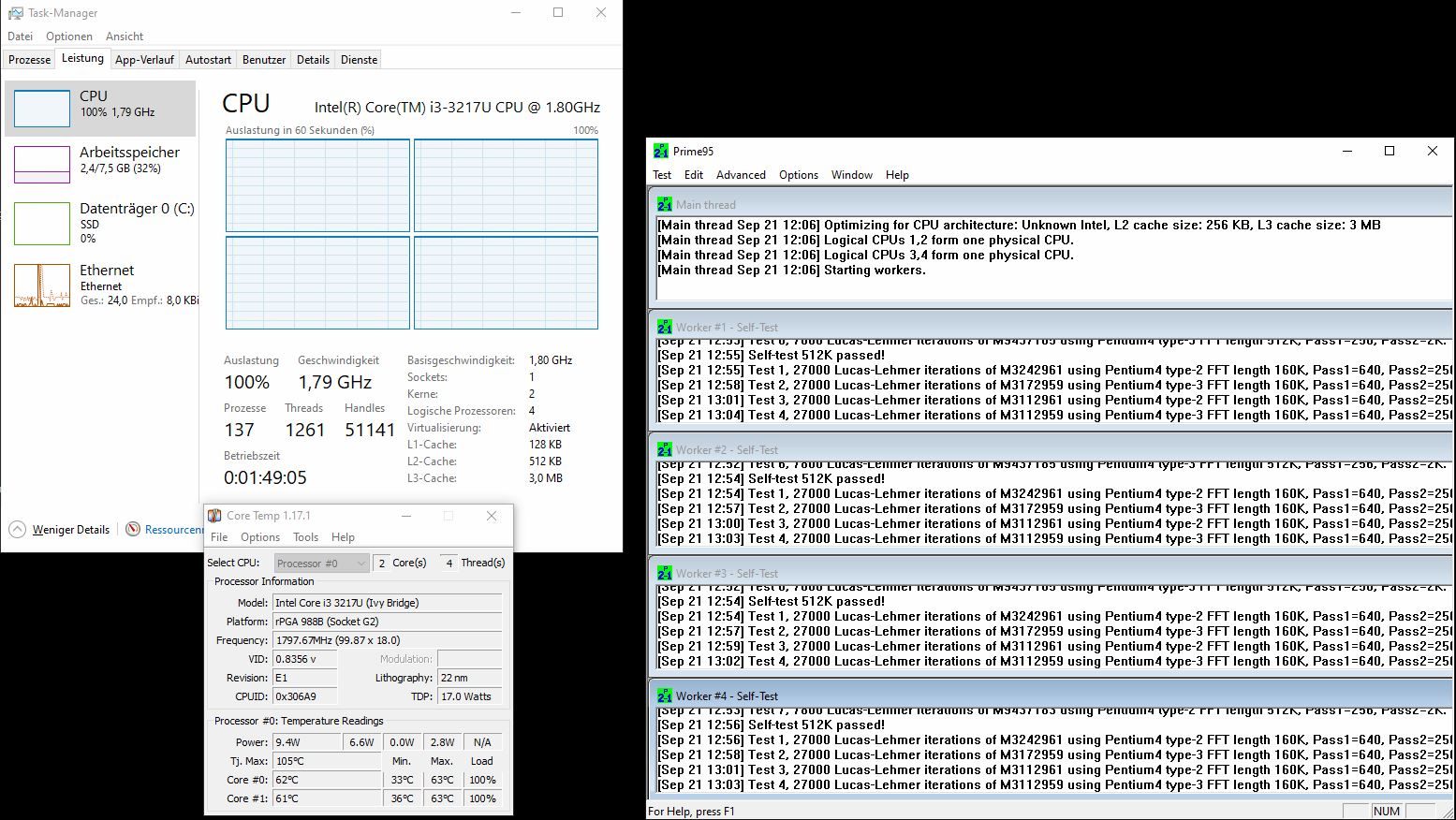The image size is (1456, 820).
Task: Open the Advanced menu in Prime95
Action: [741, 175]
